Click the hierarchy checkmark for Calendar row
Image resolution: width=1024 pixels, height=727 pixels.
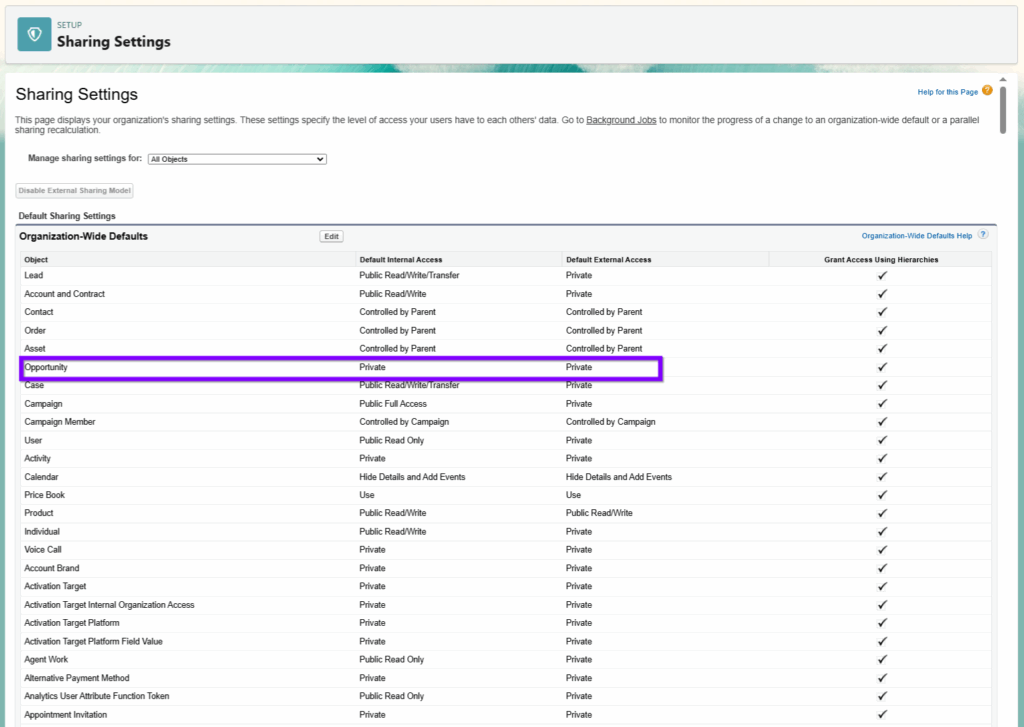click(882, 477)
